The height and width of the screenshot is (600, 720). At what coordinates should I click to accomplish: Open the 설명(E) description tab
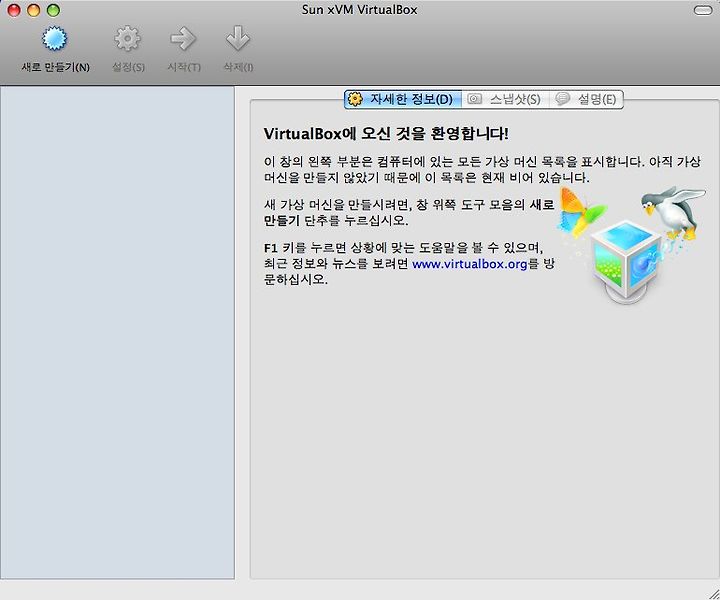(586, 99)
